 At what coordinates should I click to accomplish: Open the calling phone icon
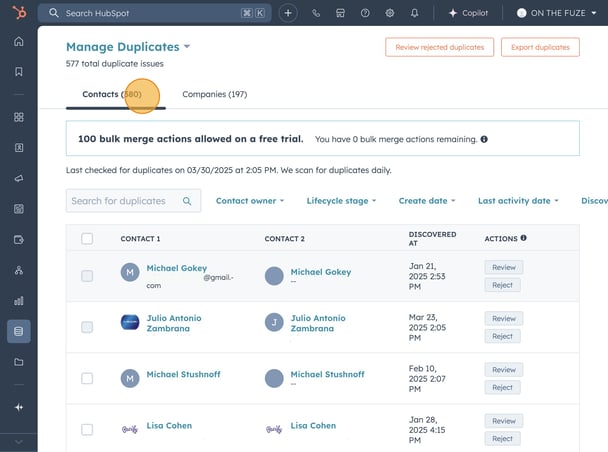click(316, 13)
